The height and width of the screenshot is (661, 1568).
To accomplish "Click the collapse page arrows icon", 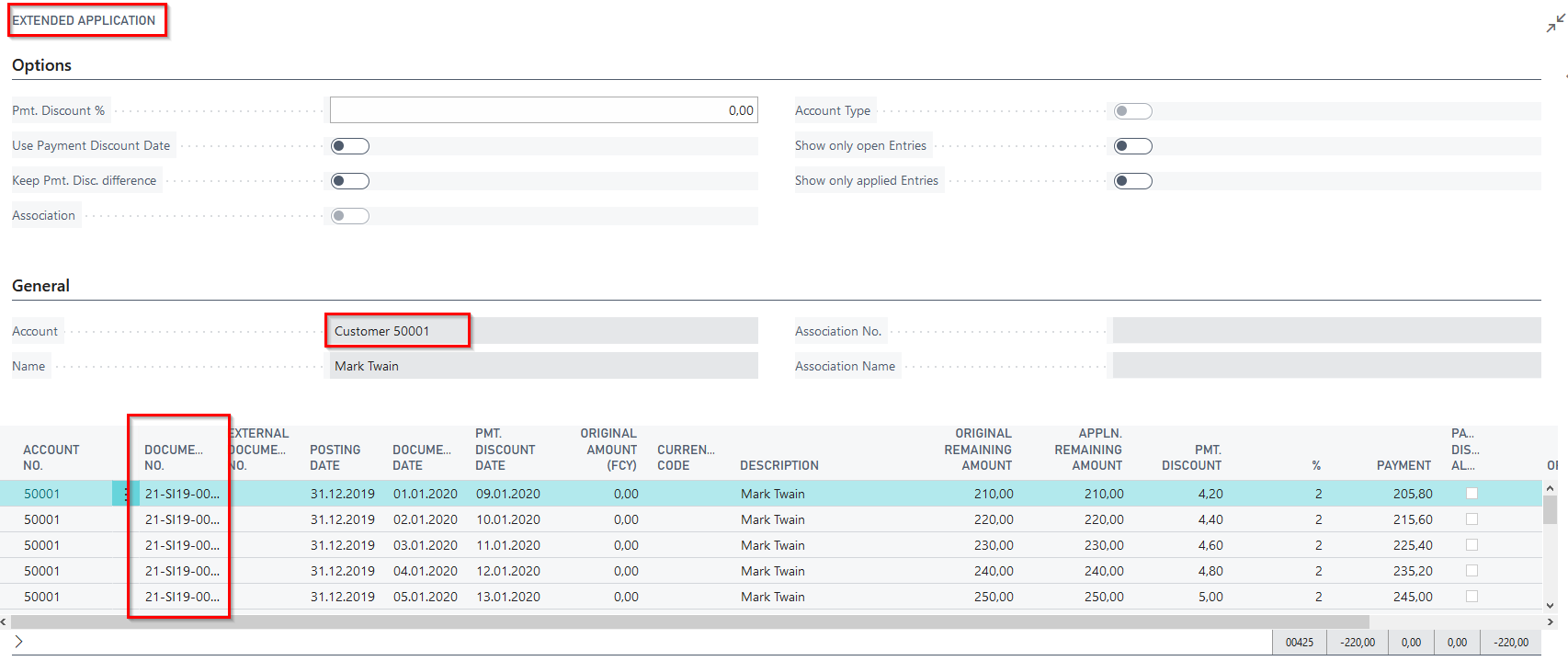I will click(1554, 24).
